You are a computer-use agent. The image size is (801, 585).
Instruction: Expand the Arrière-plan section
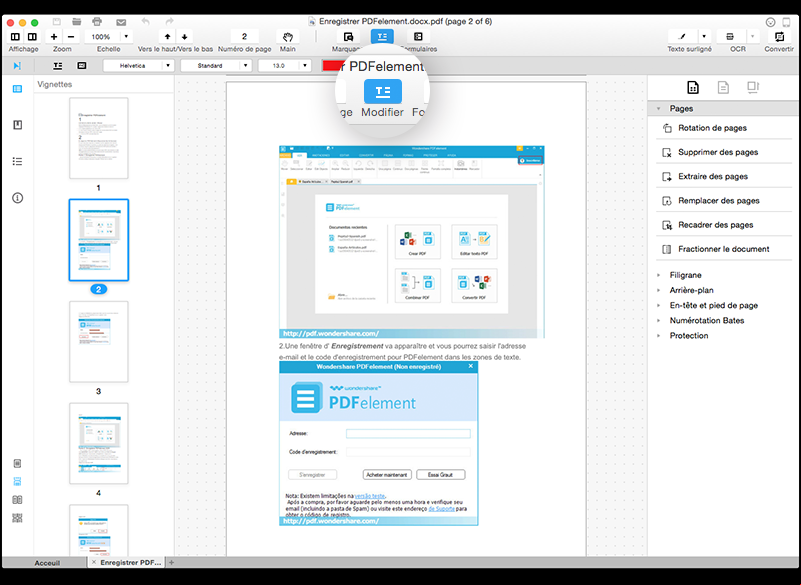658,290
